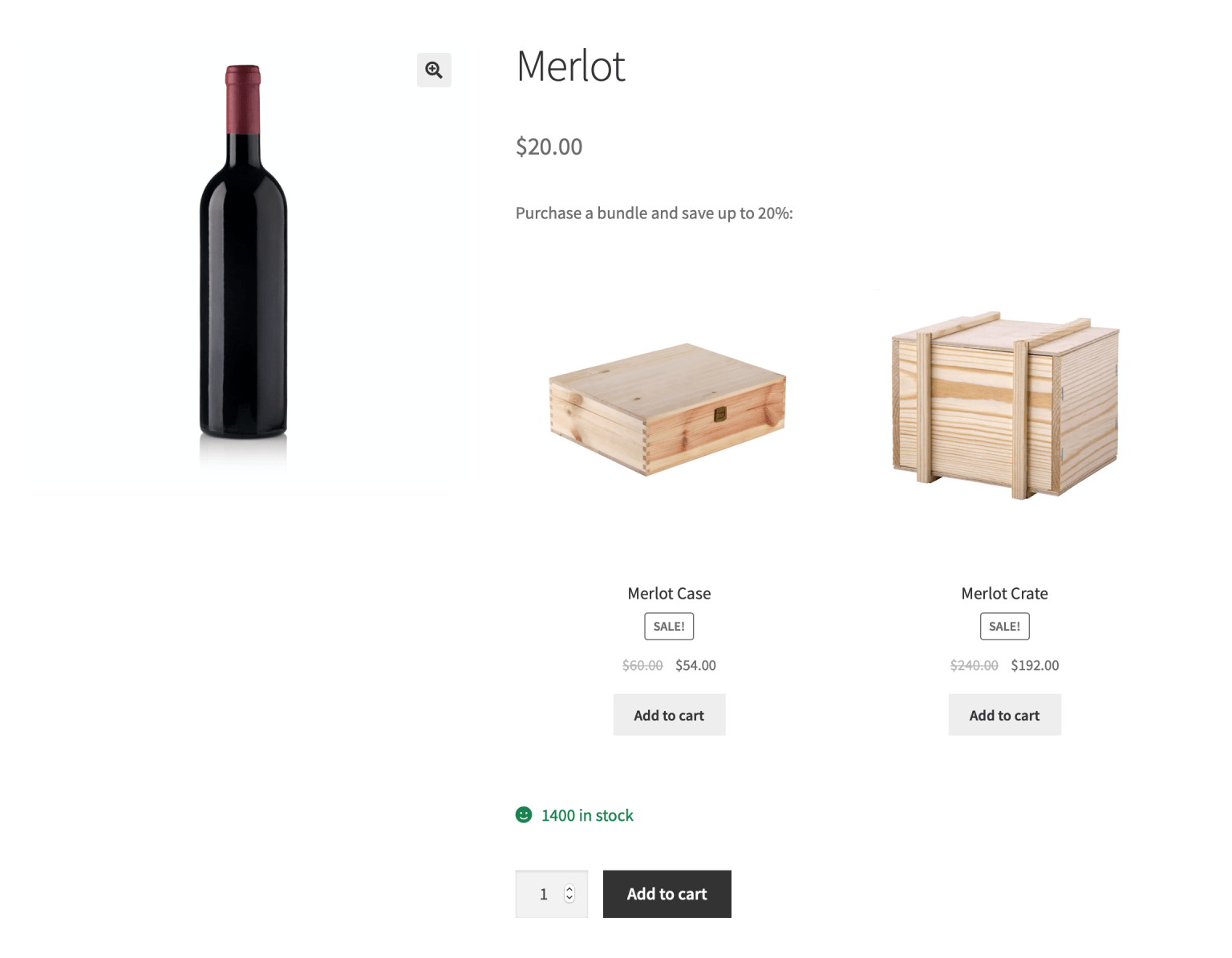This screenshot has width=1232, height=958.
Task: Increase quantity with the up stepper arrow
Action: tap(569, 888)
